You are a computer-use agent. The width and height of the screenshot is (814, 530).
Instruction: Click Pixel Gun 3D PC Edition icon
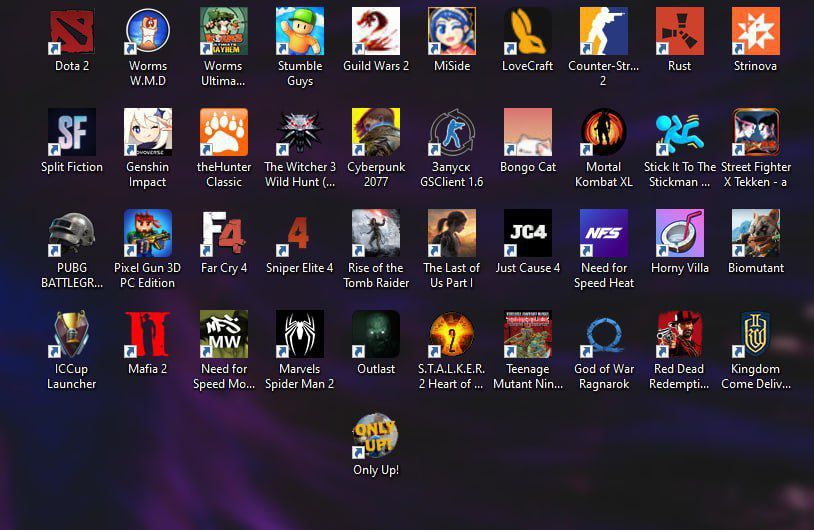[148, 233]
